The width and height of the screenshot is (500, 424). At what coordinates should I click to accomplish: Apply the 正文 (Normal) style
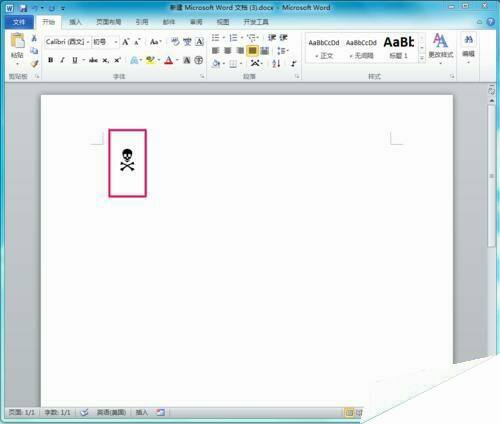324,48
